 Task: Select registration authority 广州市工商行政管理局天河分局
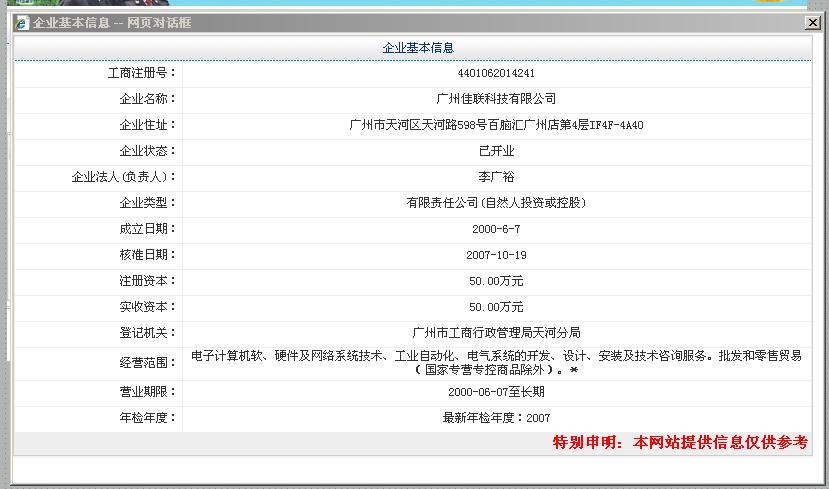point(496,333)
